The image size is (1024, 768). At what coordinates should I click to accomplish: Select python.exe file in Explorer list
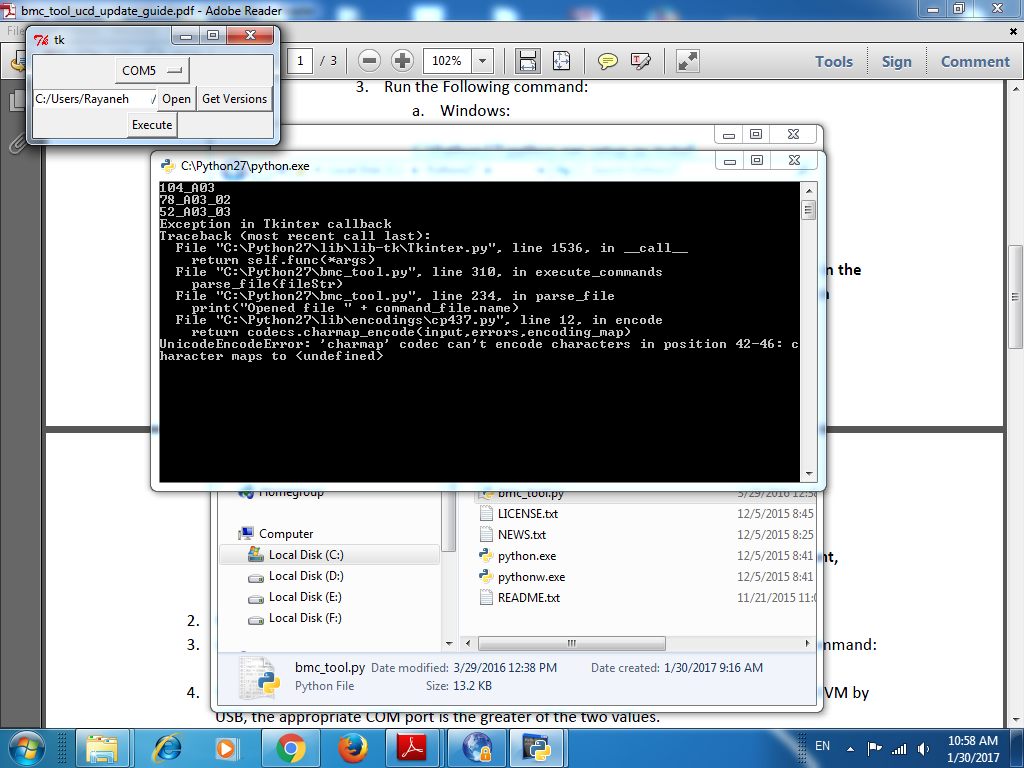pyautogui.click(x=527, y=556)
